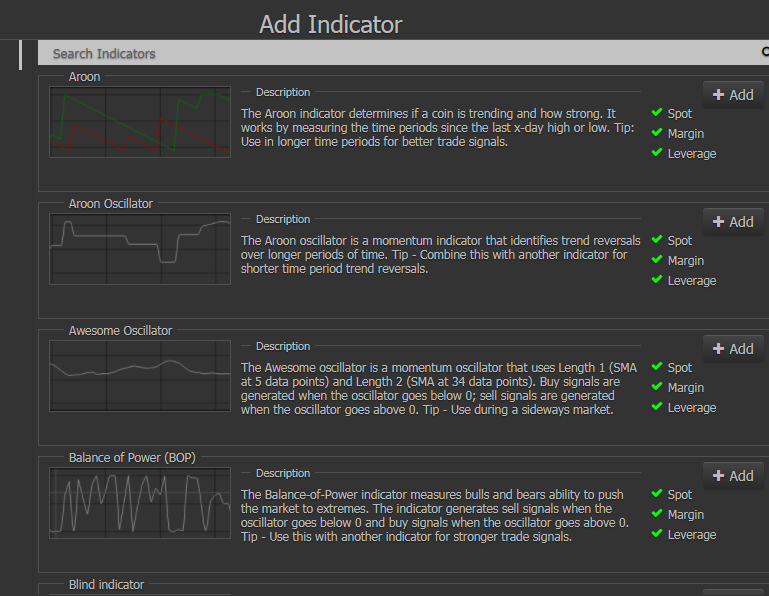Click the Spot checkmark for Aroon
The height and width of the screenshot is (596, 769).
click(x=657, y=113)
